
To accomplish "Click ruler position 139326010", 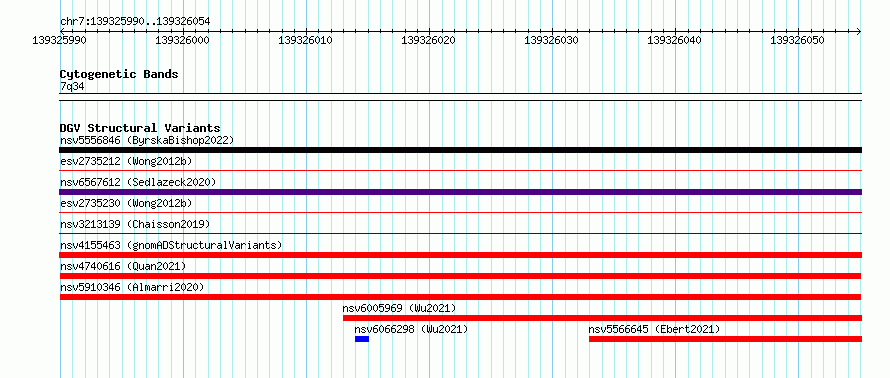I will 305,40.
